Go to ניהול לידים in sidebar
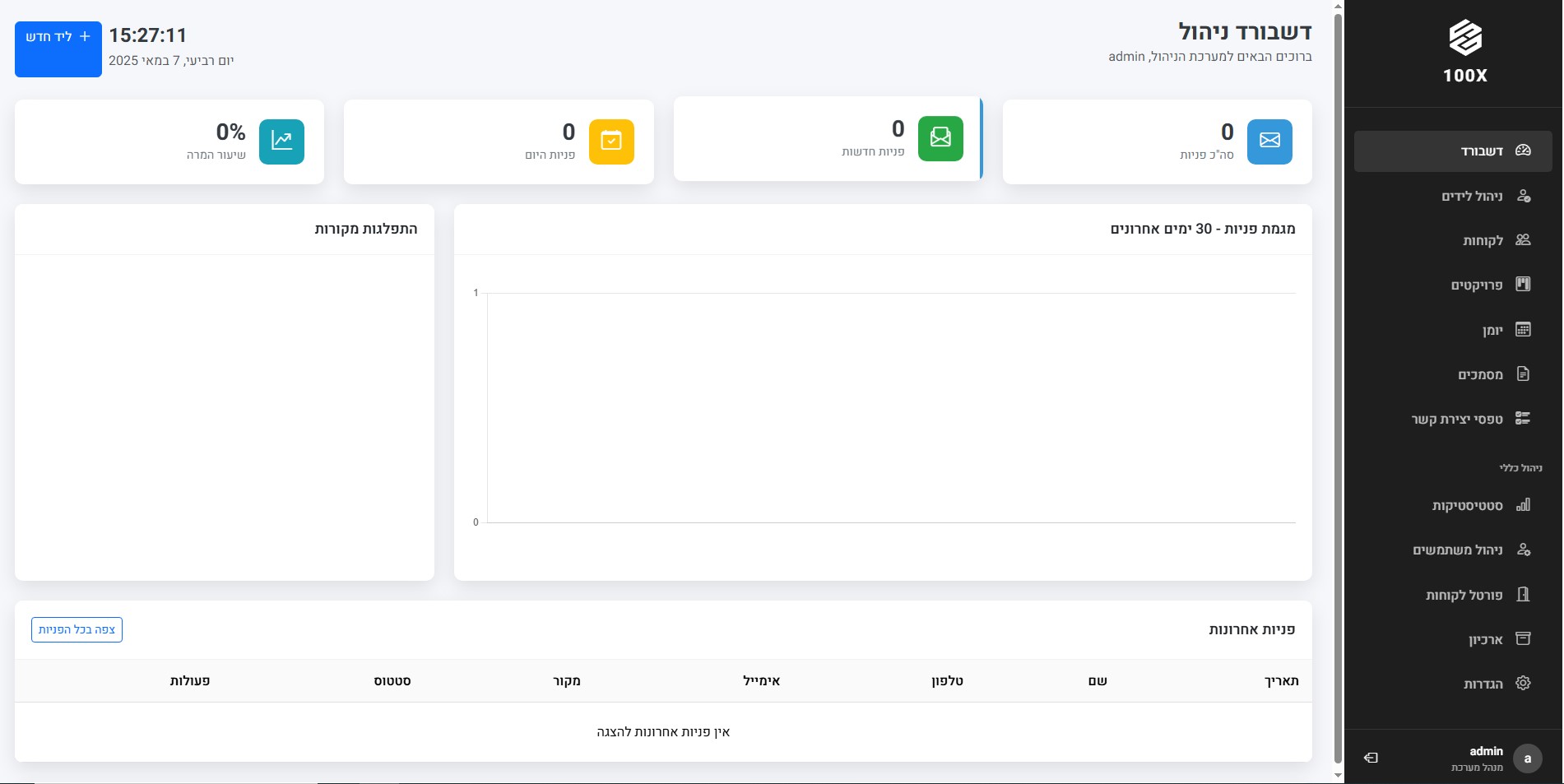 coord(1472,196)
